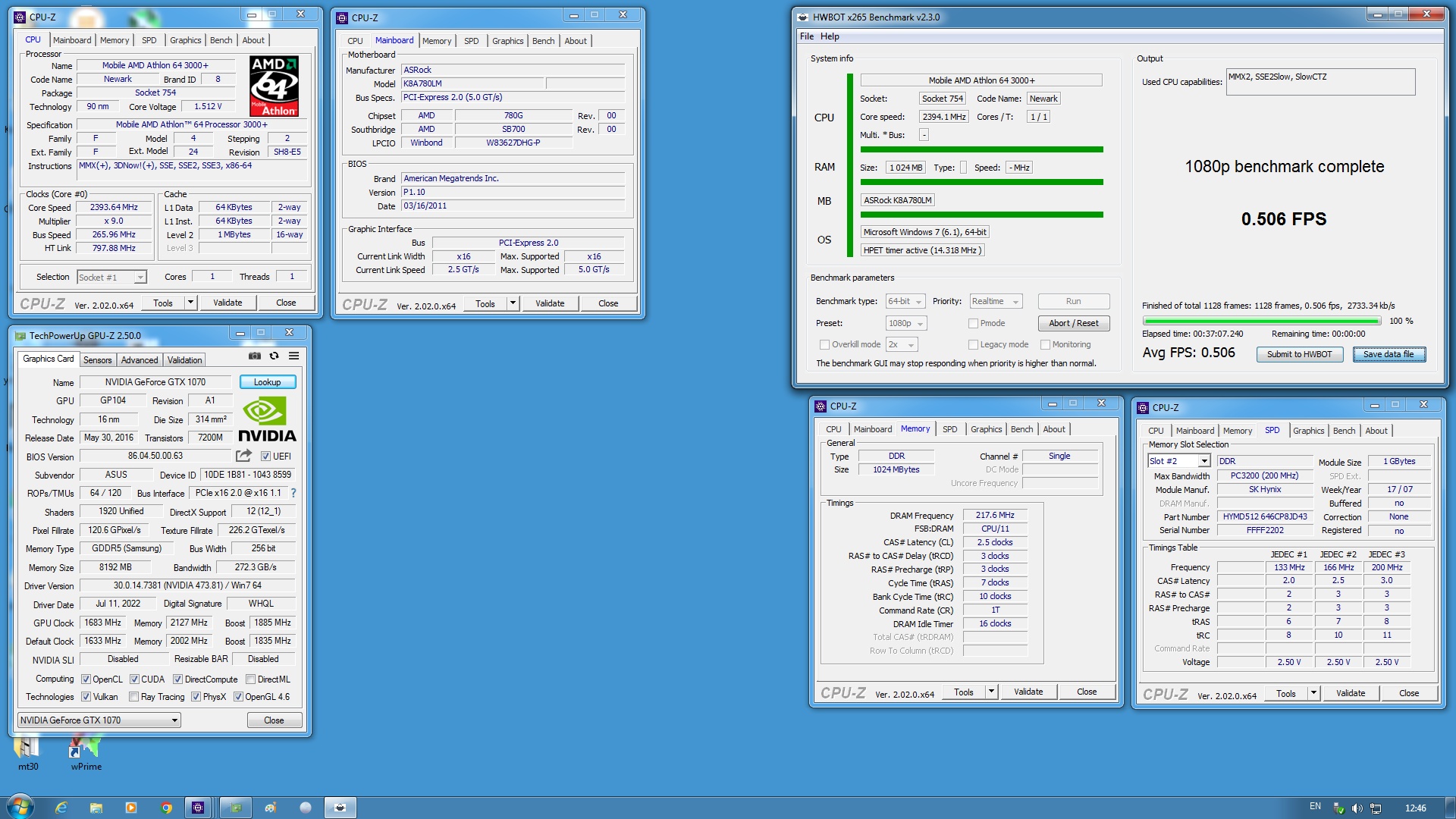Click the Save data file button
Viewport: 1456px width, 819px height.
click(1389, 354)
